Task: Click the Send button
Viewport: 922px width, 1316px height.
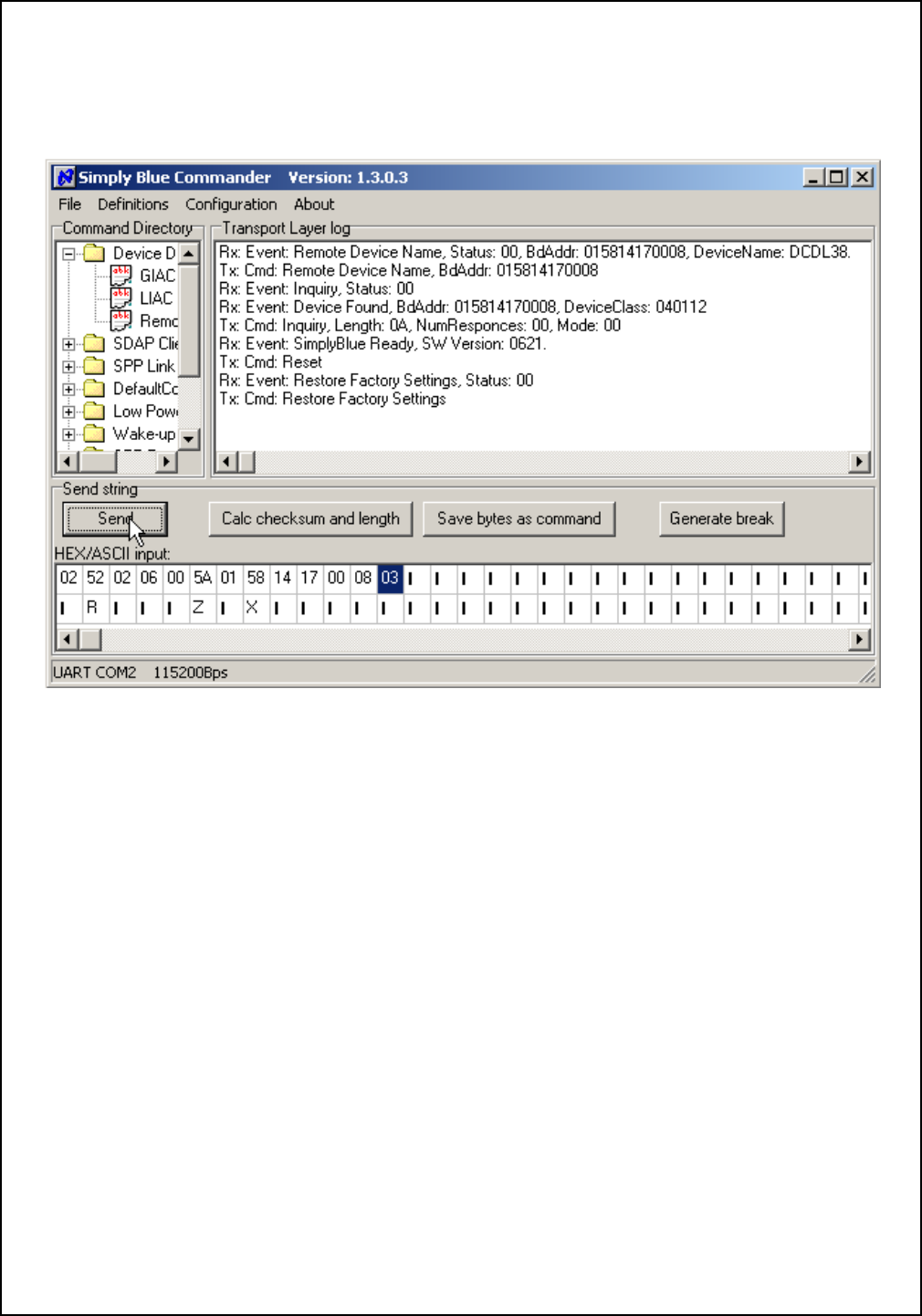Action: coord(115,519)
